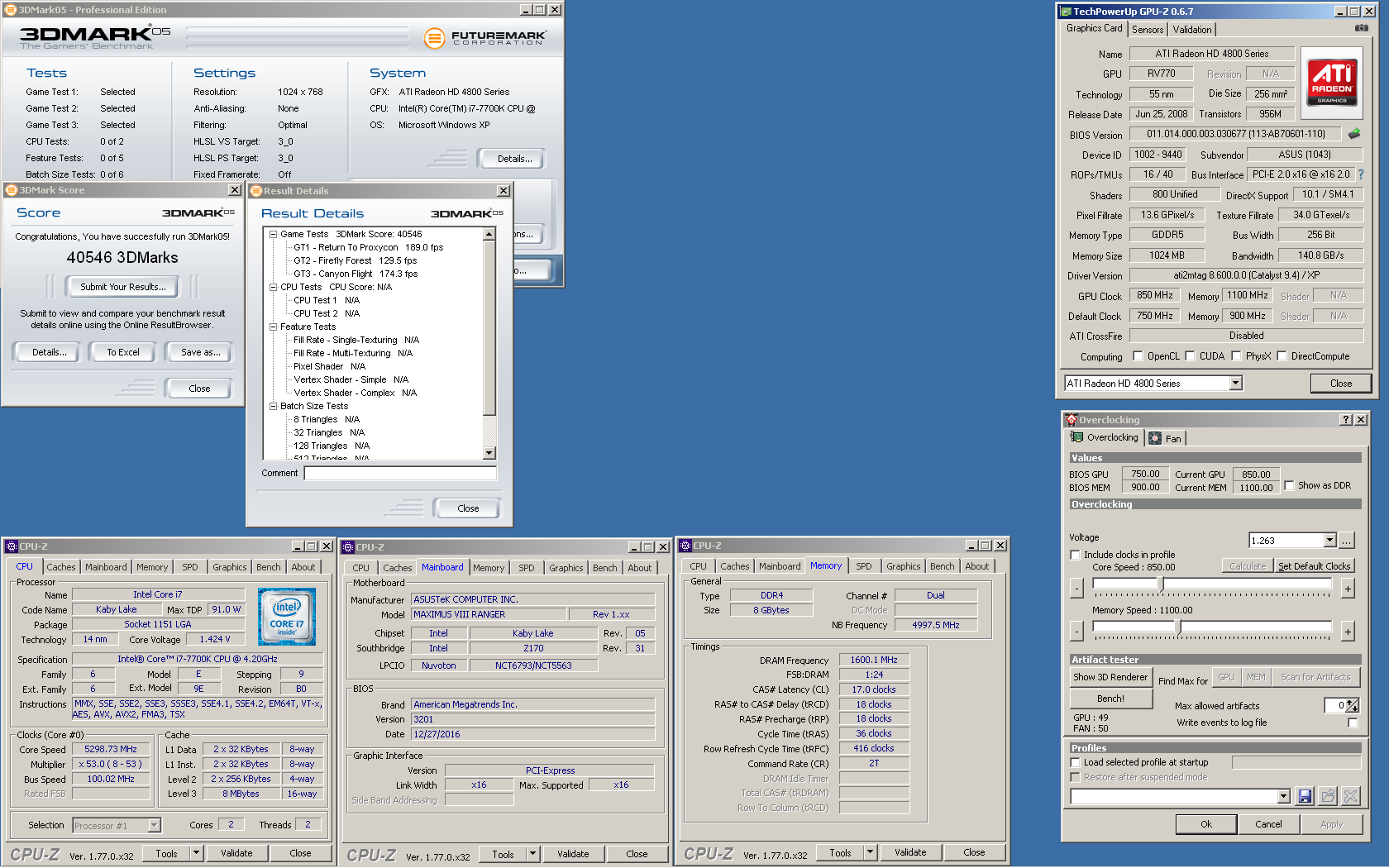This screenshot has height=868, width=1389.
Task: Check Load selected profile at startup
Action: click(x=1075, y=762)
